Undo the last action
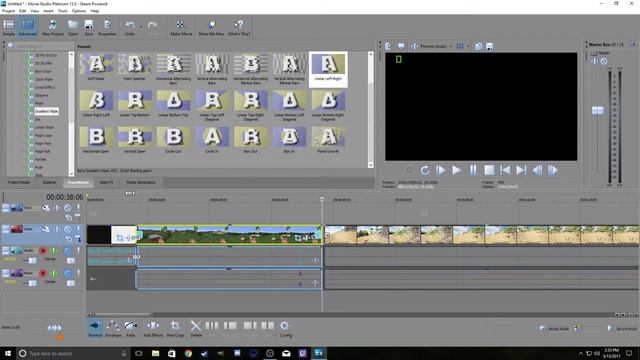Screen dimensions: 640x360 pyautogui.click(x=130, y=27)
